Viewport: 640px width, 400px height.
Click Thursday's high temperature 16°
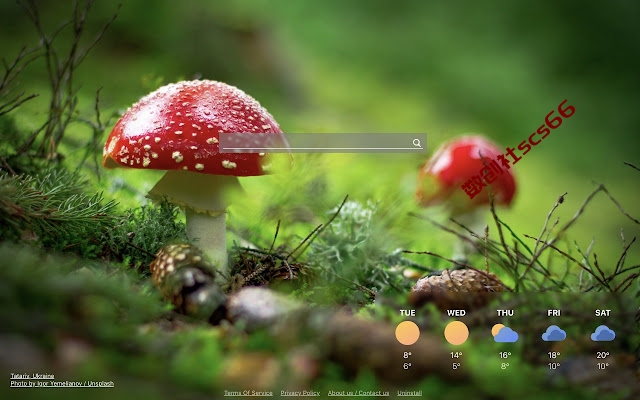tap(505, 355)
